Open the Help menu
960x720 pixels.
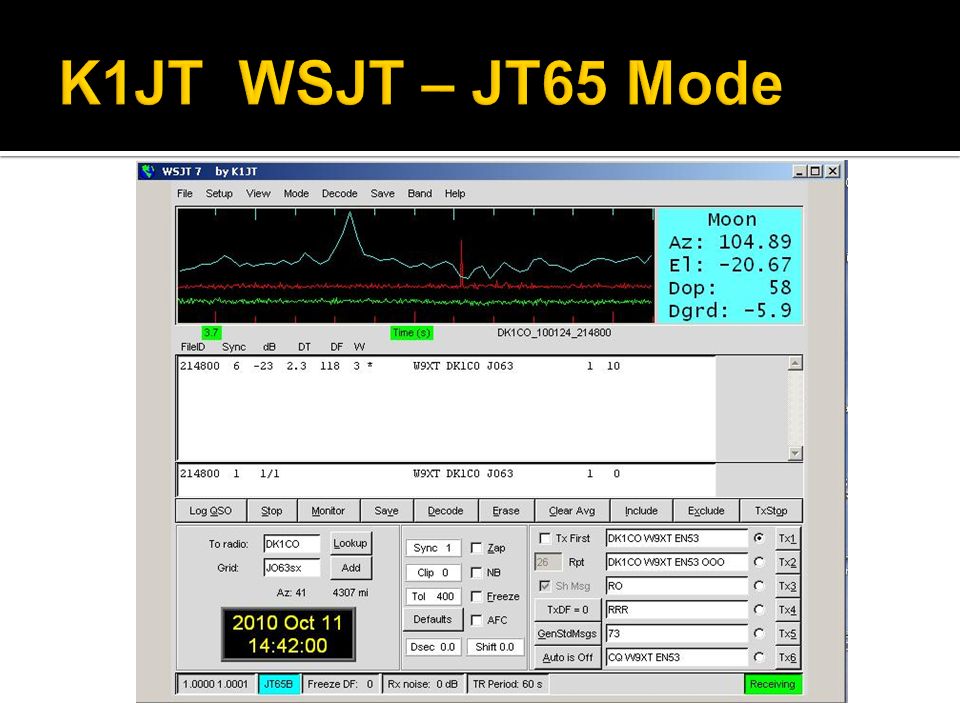click(x=454, y=193)
